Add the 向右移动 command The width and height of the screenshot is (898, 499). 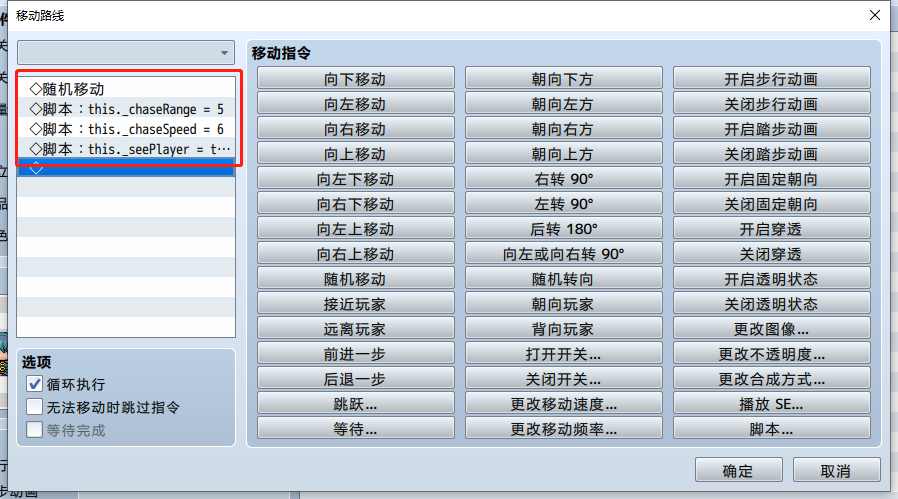(356, 129)
